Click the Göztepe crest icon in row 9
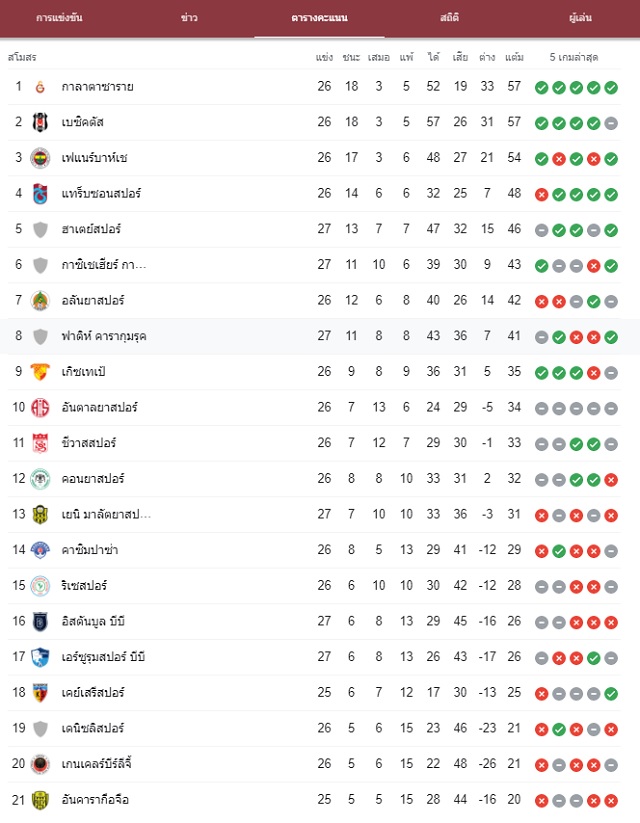This screenshot has width=640, height=823. coord(40,372)
